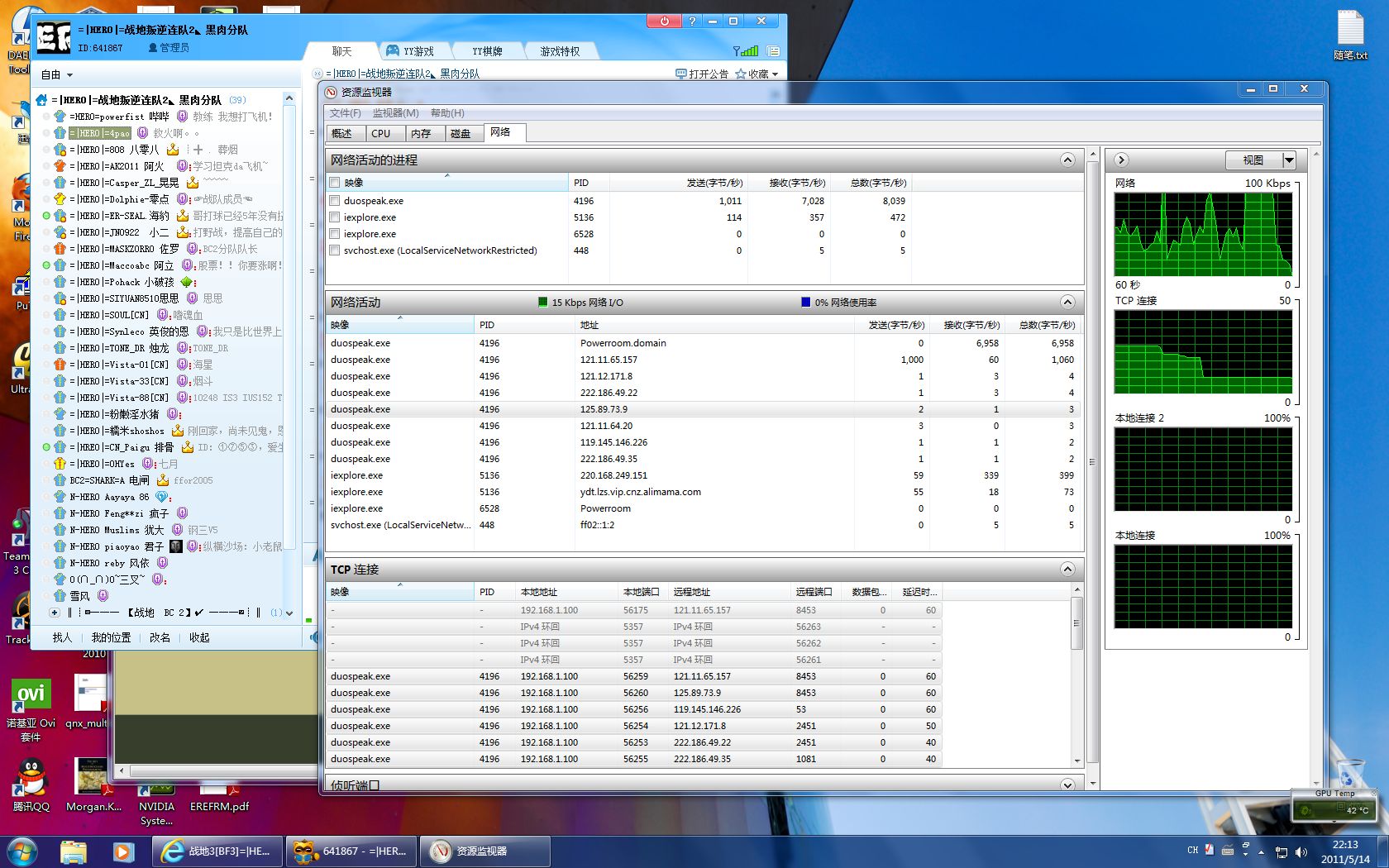Check the iexplore.exe PID 6528 checkbox
This screenshot has width=1389, height=868.
click(335, 234)
